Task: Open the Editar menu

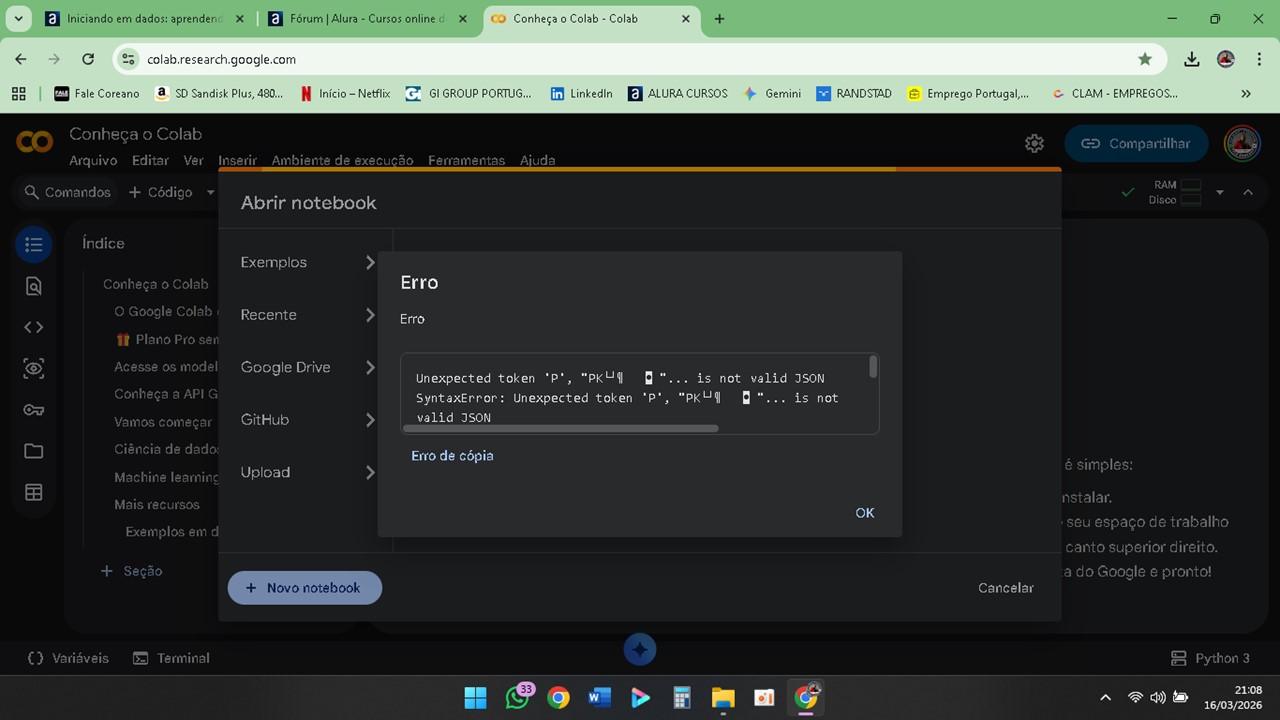Action: tap(150, 160)
